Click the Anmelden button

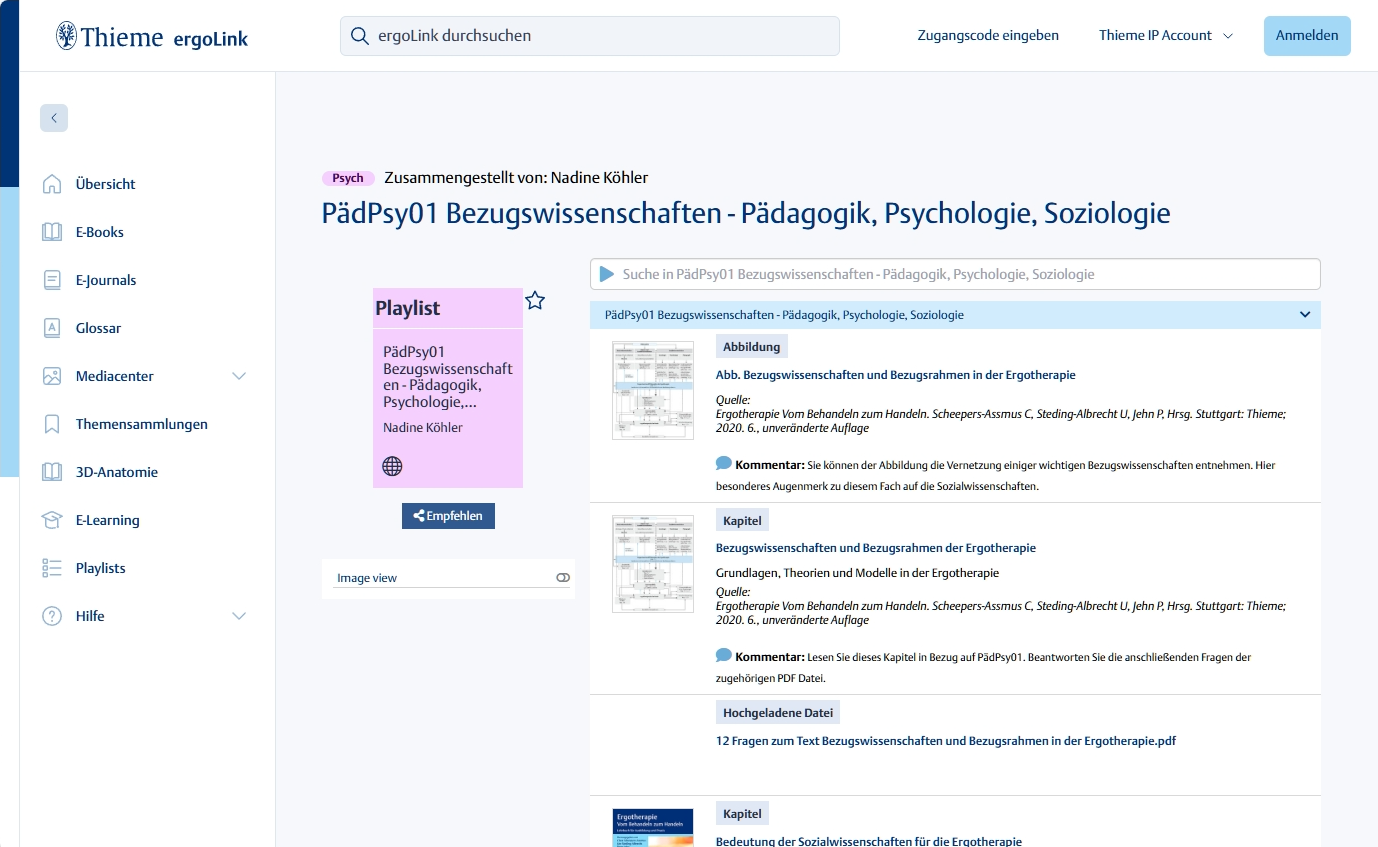click(x=1306, y=35)
